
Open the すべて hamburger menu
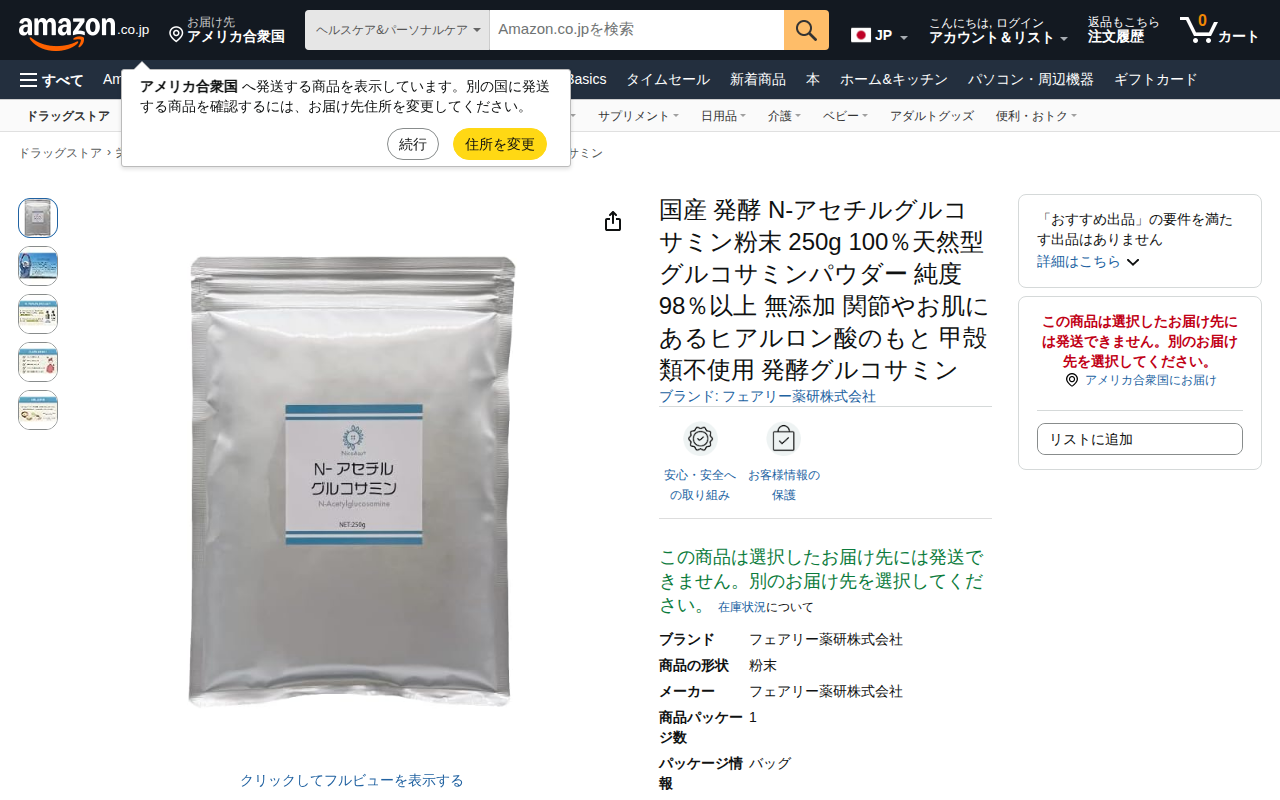[52, 80]
